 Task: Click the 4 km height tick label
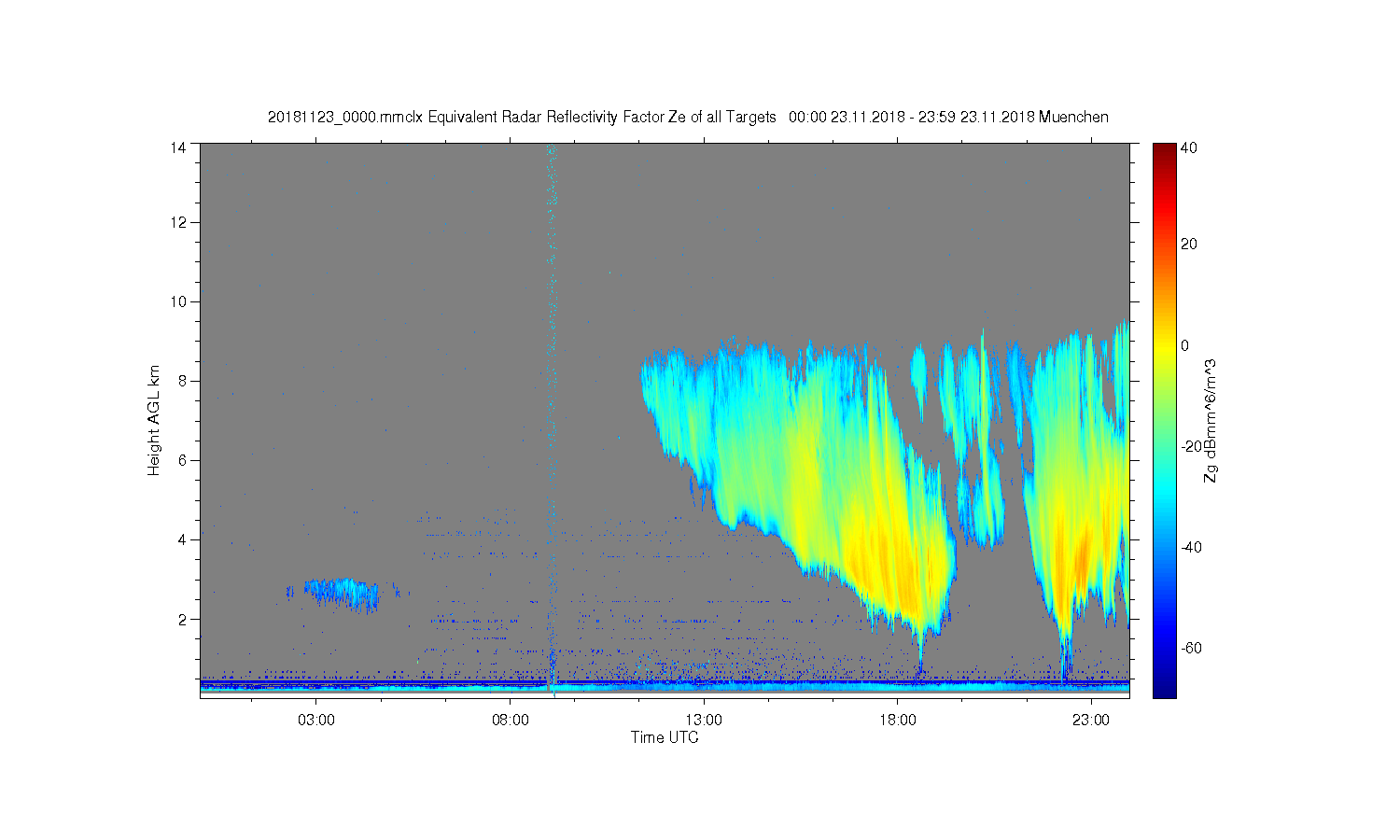pyautogui.click(x=182, y=539)
